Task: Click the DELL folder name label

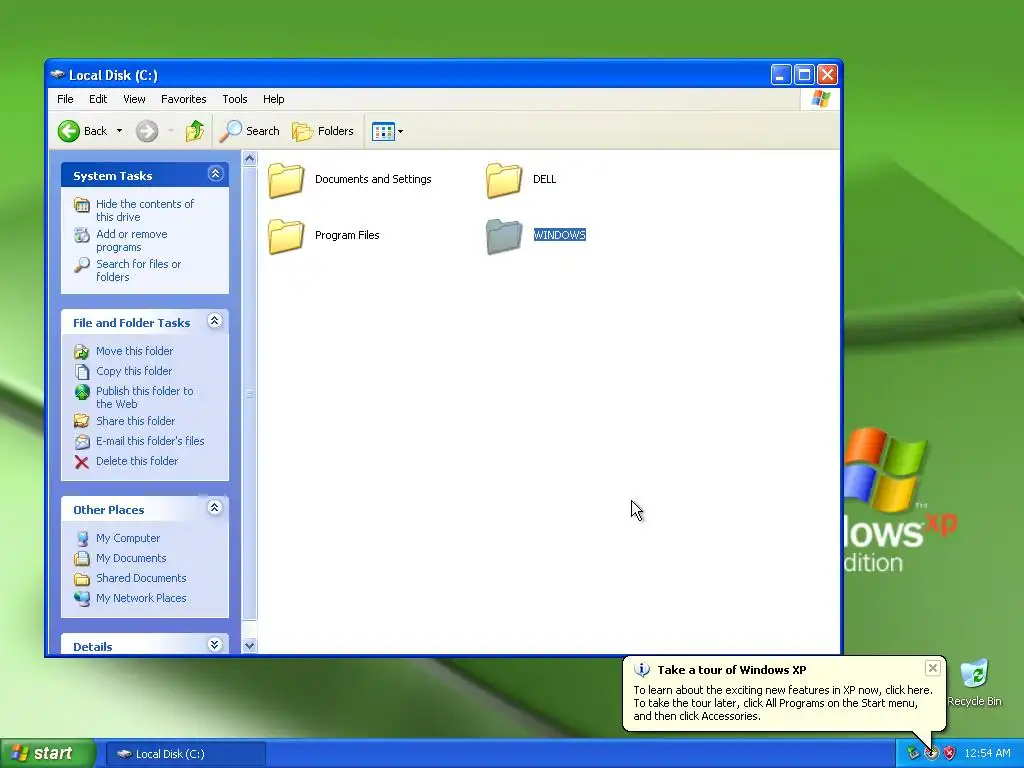Action: (545, 179)
